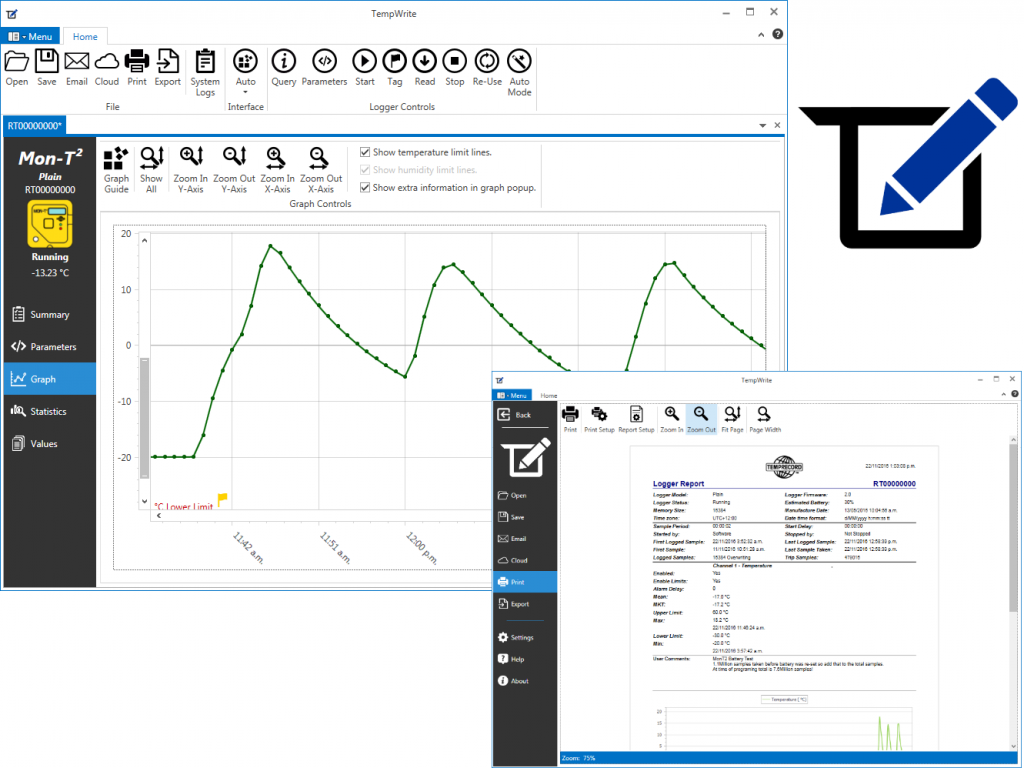Viewport: 1024px width, 768px height.
Task: Zoom In Y-Axis on graph
Action: pyautogui.click(x=191, y=170)
